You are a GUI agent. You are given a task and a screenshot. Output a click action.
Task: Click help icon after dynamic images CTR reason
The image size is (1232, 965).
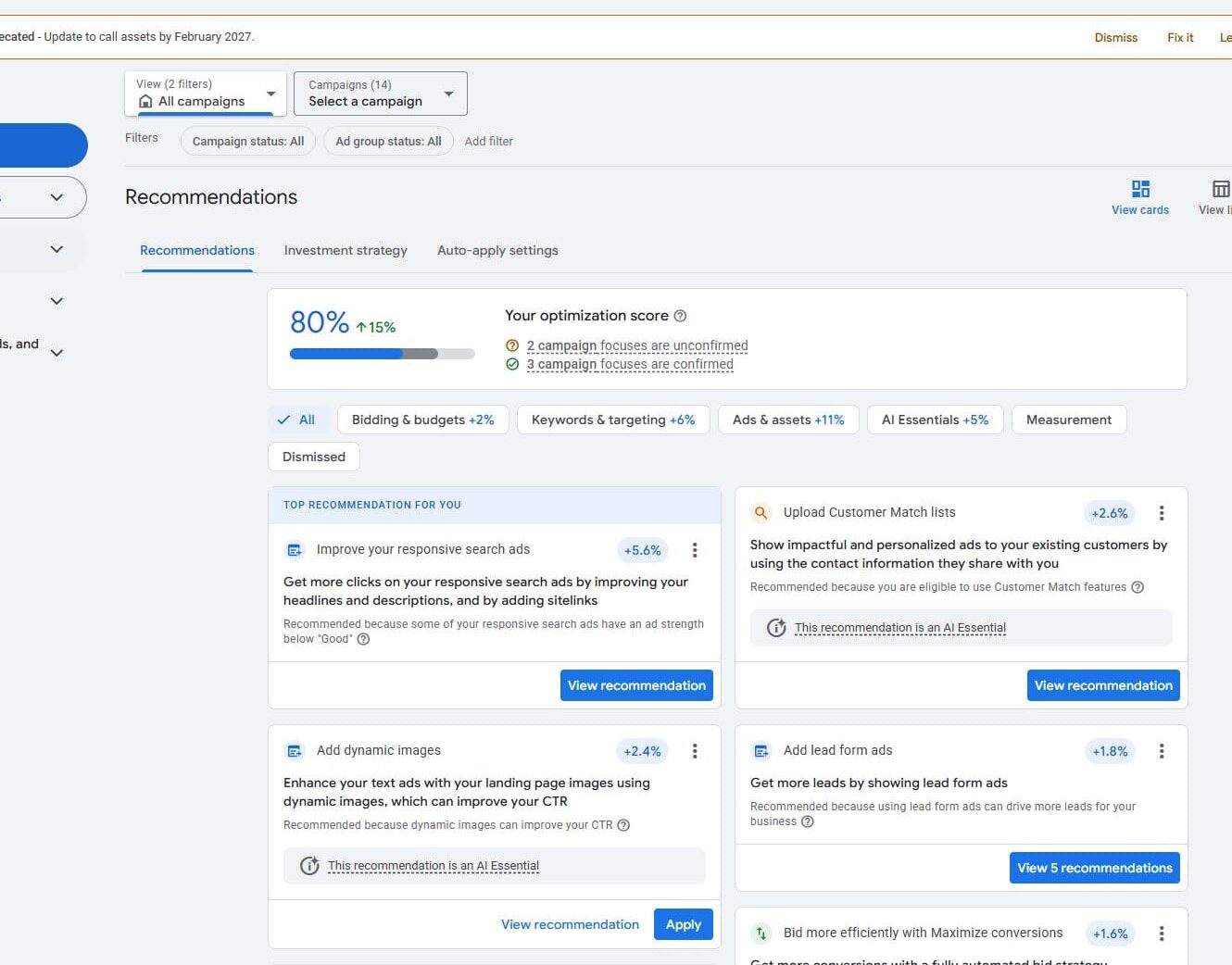click(623, 825)
